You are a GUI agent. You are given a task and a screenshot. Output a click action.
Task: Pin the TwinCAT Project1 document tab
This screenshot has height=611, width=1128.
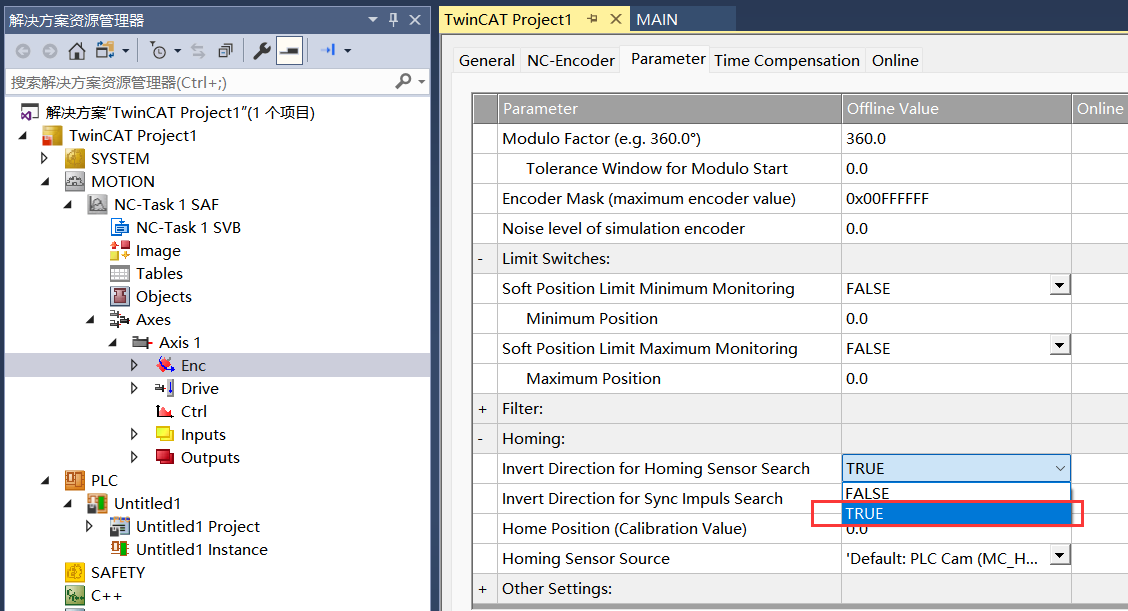592,19
